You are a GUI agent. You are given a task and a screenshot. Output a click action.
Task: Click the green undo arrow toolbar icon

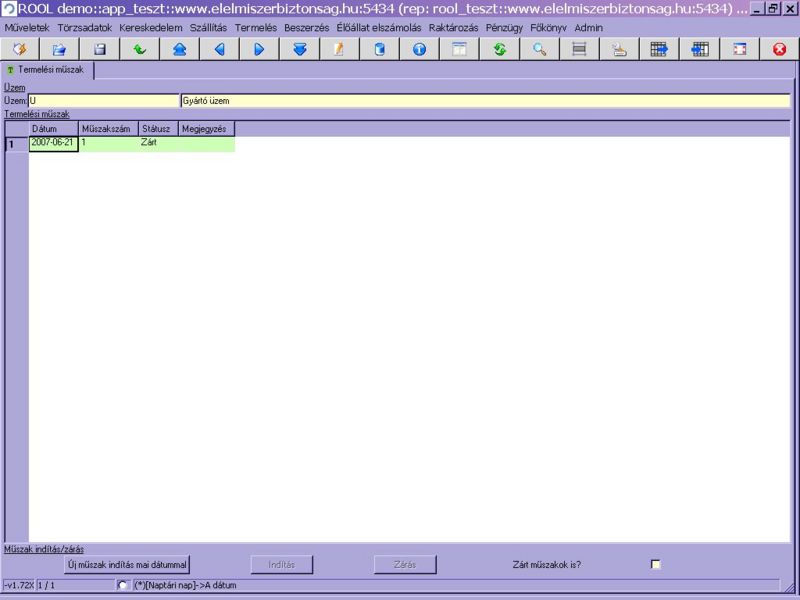[x=139, y=49]
